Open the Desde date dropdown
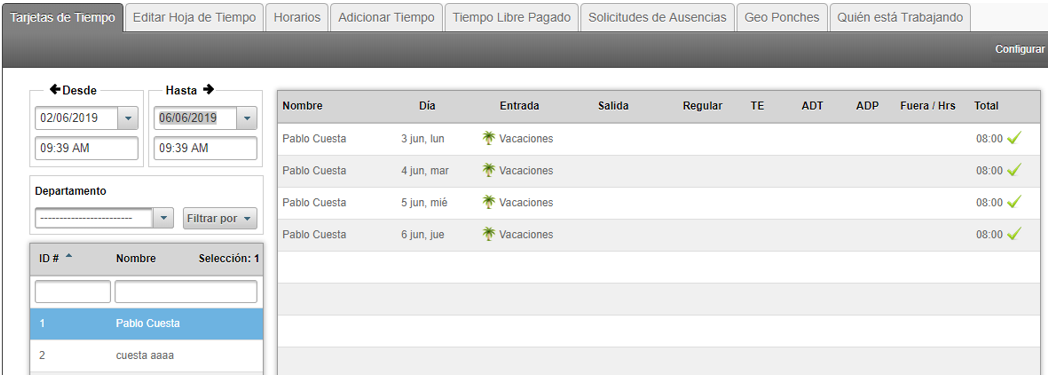The width and height of the screenshot is (1048, 378). [128, 118]
